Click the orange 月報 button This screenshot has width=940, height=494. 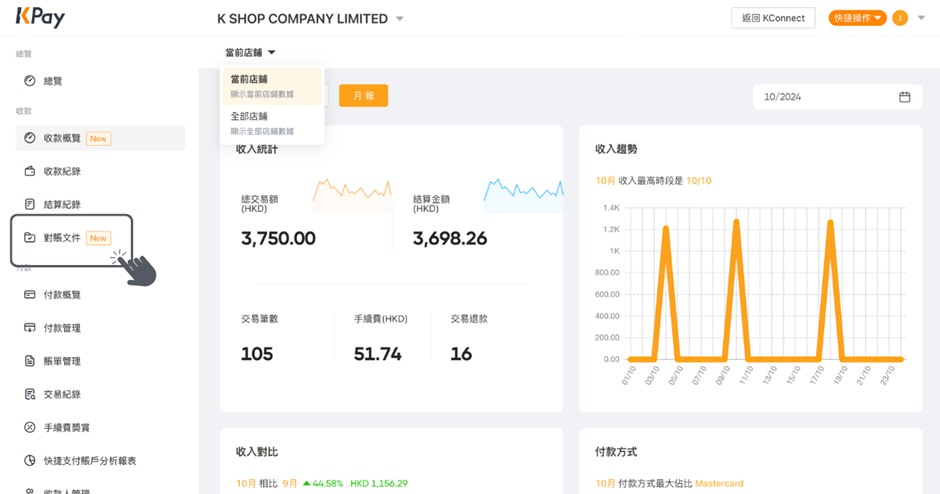[363, 96]
